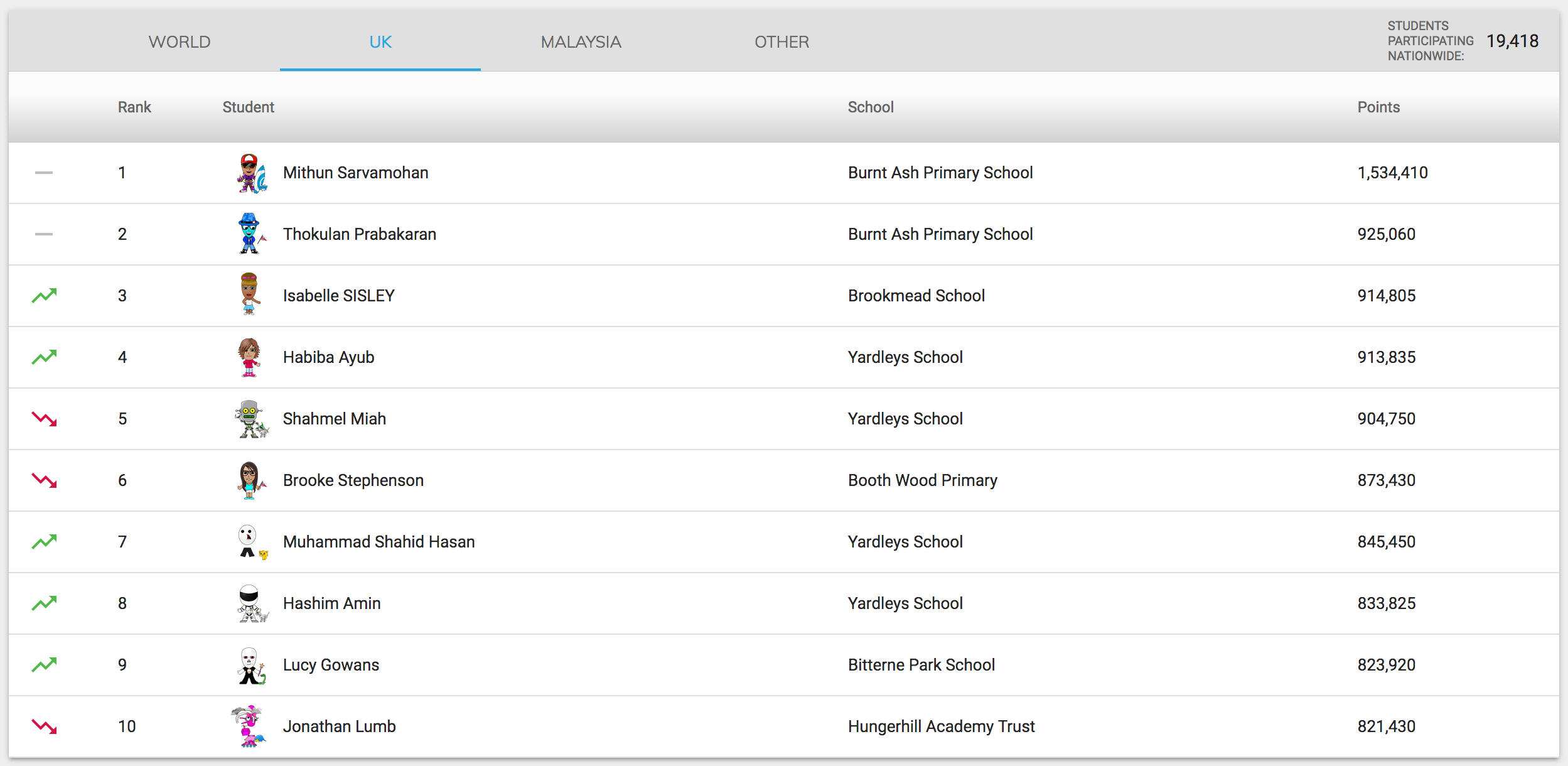The width and height of the screenshot is (1568, 766).
Task: Click Isabelle SISLEY's avatar image
Action: [x=249, y=294]
